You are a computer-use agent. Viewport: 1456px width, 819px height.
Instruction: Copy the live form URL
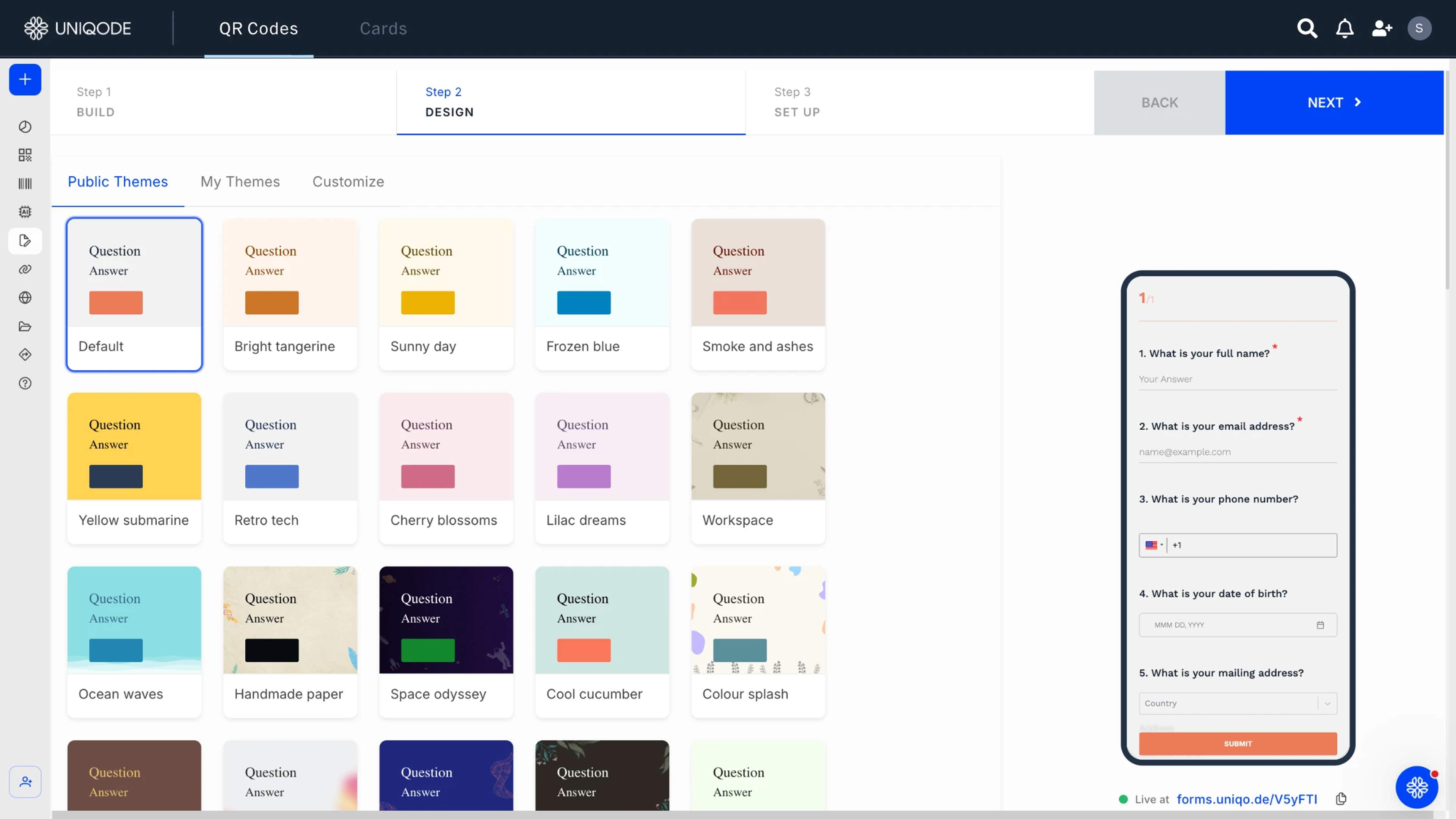click(x=1341, y=799)
